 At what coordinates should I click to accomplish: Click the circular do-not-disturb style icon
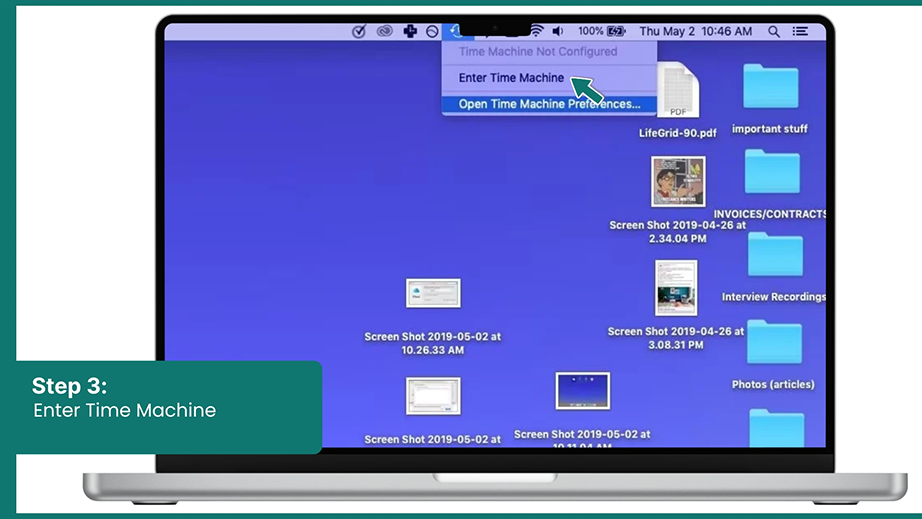(432, 31)
